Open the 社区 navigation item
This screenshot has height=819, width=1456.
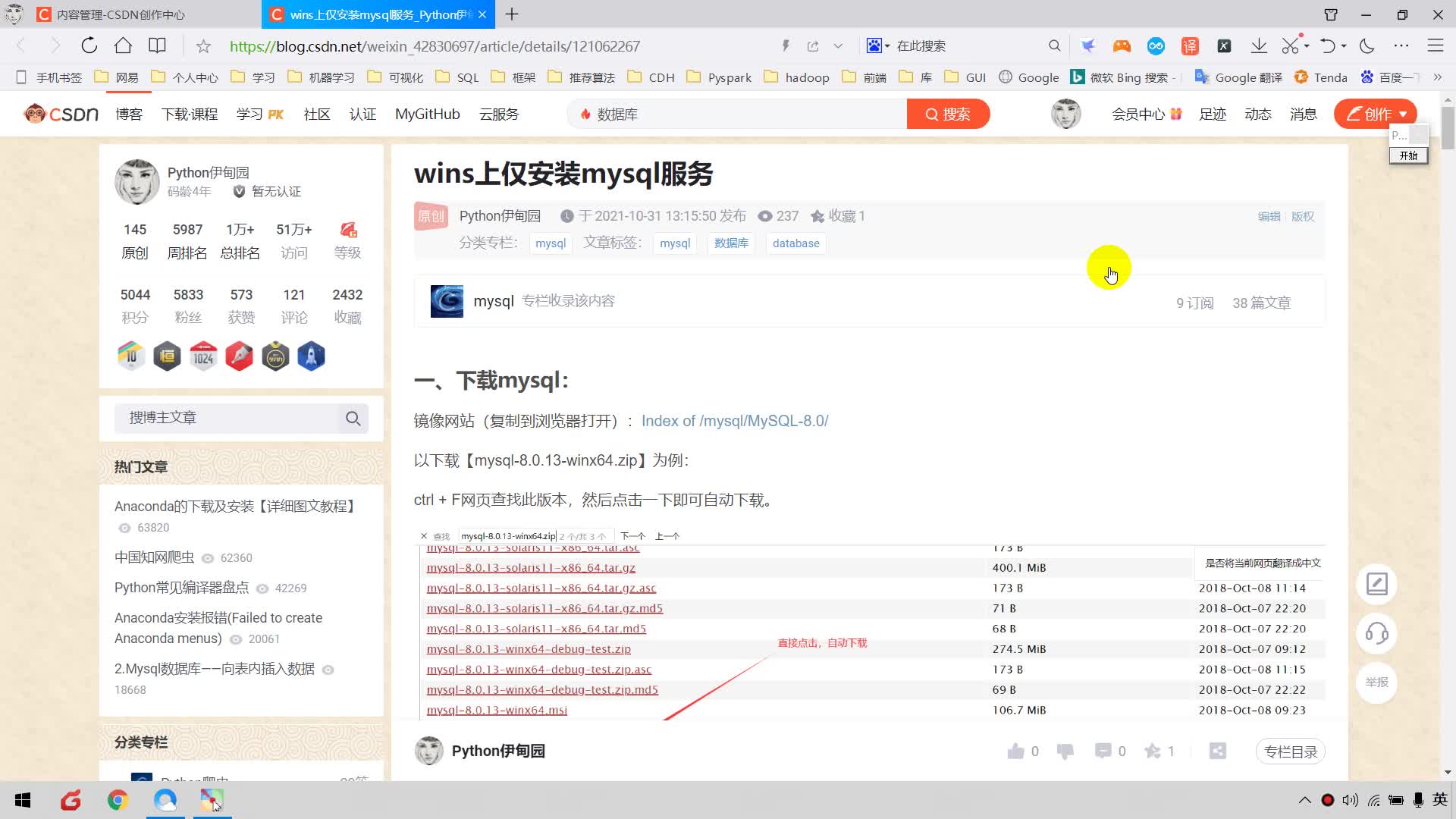coord(317,115)
